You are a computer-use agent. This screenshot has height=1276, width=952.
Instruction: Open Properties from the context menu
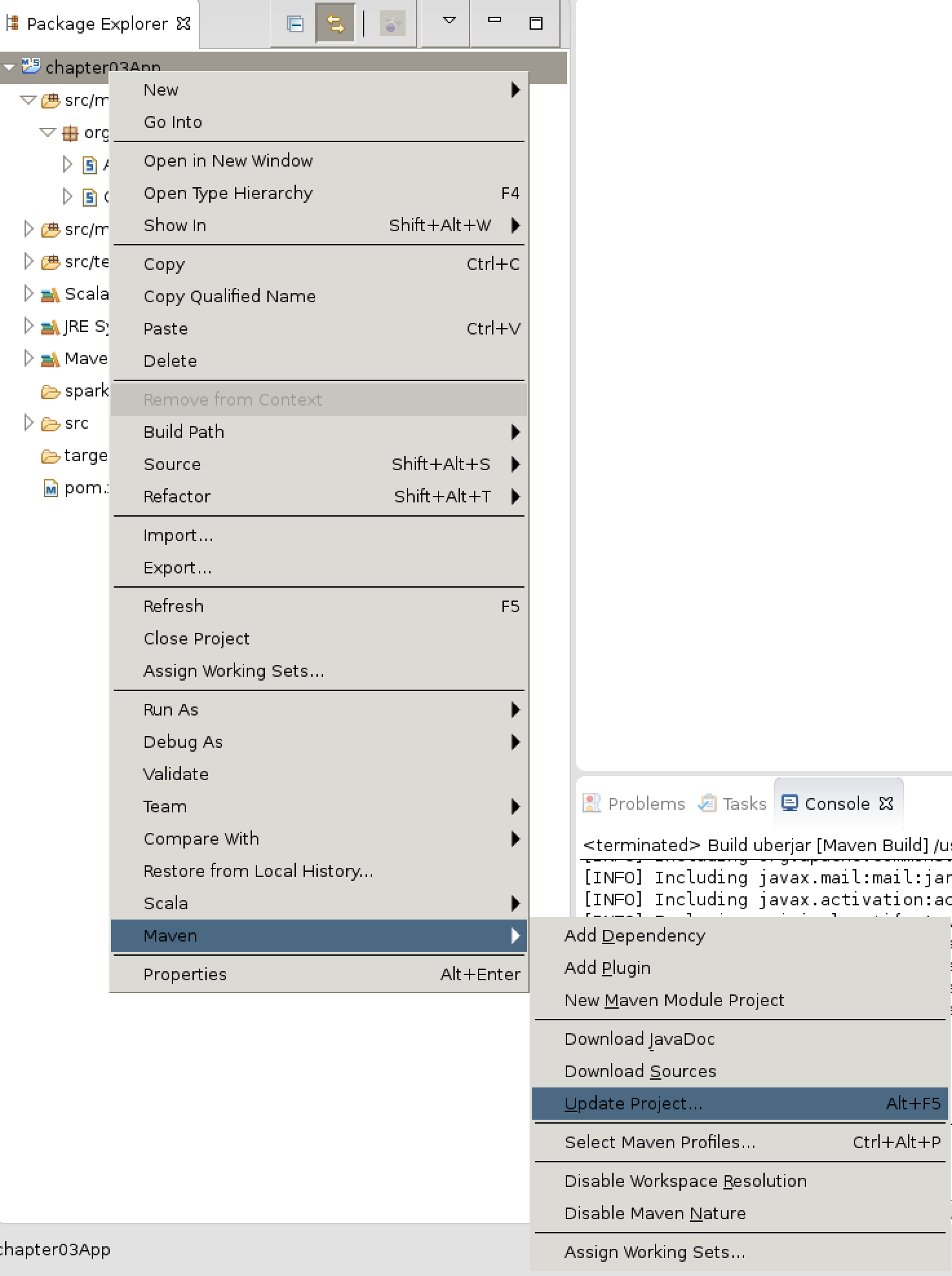[319, 974]
